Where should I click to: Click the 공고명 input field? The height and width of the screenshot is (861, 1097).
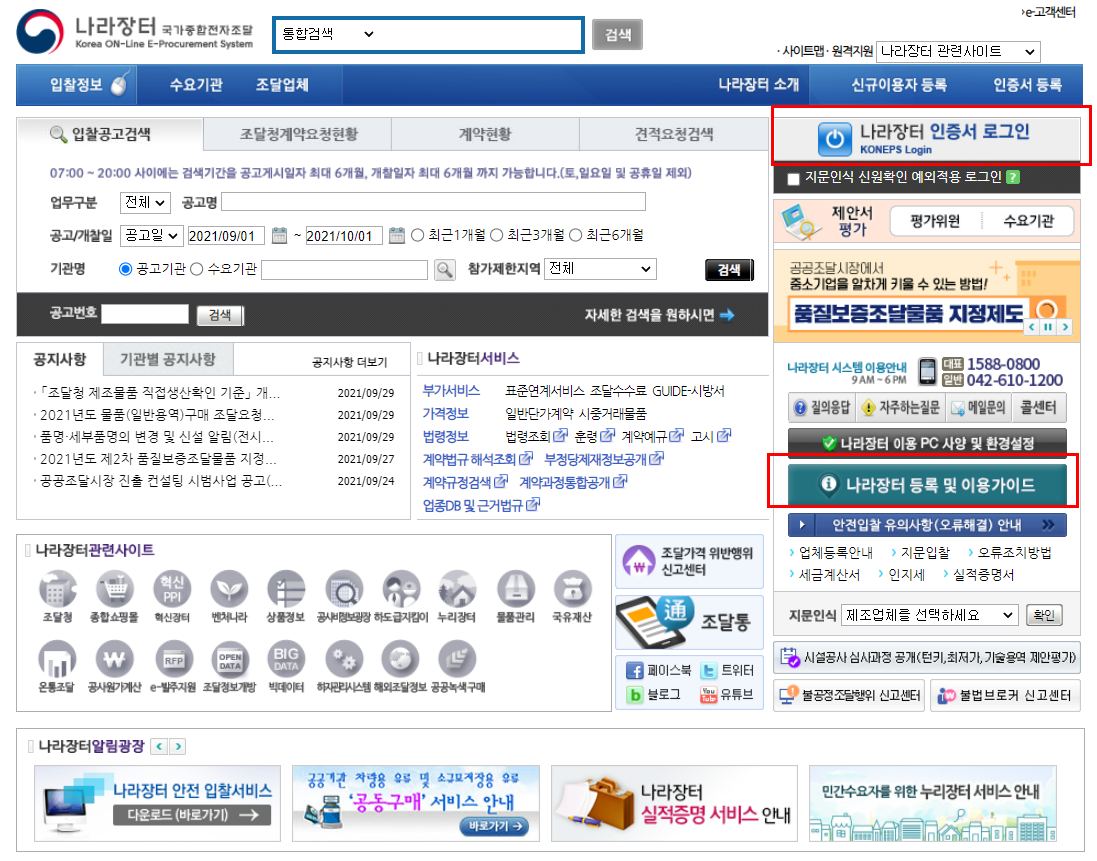(434, 203)
